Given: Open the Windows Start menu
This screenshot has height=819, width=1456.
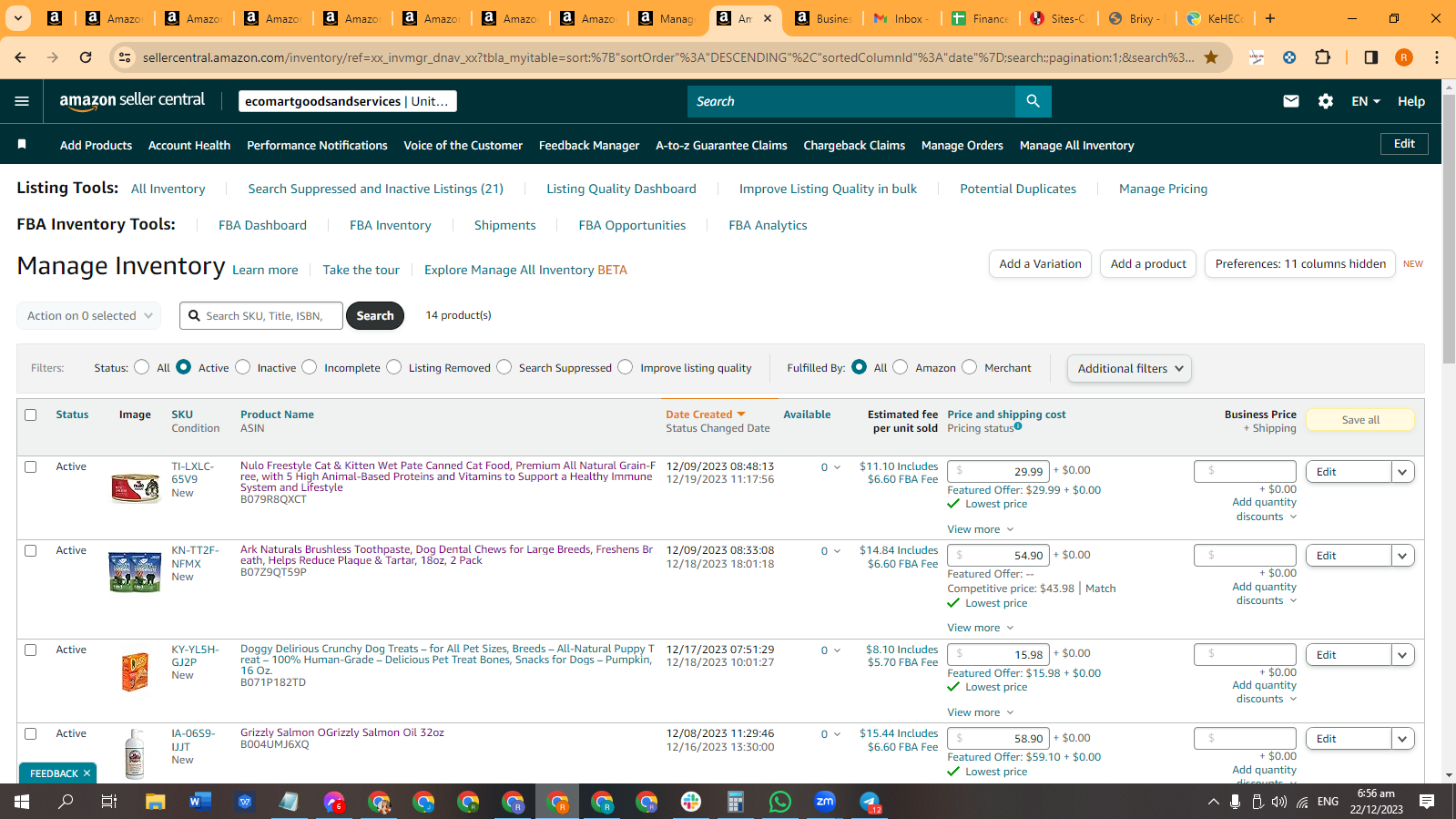Looking at the screenshot, I should pos(22,802).
